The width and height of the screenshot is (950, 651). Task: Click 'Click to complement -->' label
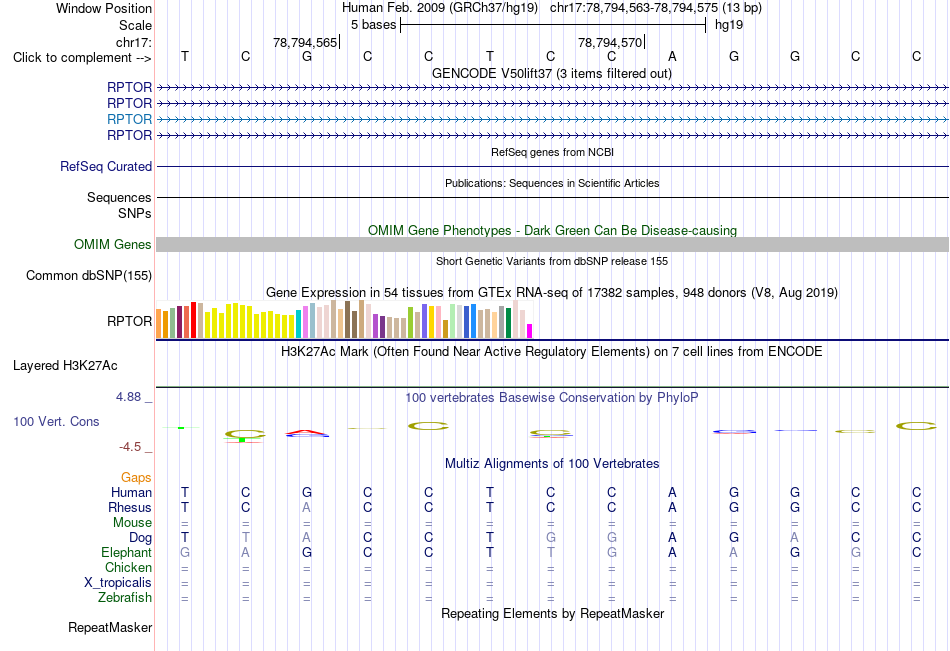(82, 58)
